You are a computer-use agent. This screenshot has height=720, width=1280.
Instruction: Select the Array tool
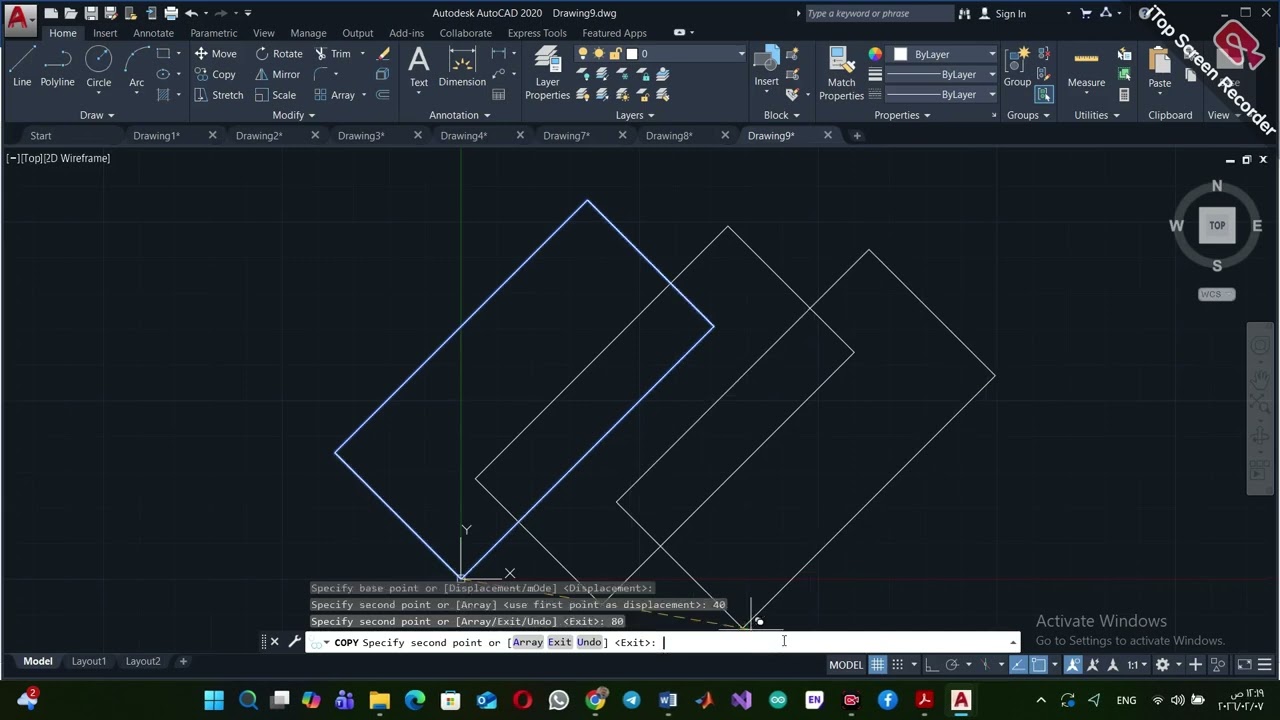tap(335, 95)
